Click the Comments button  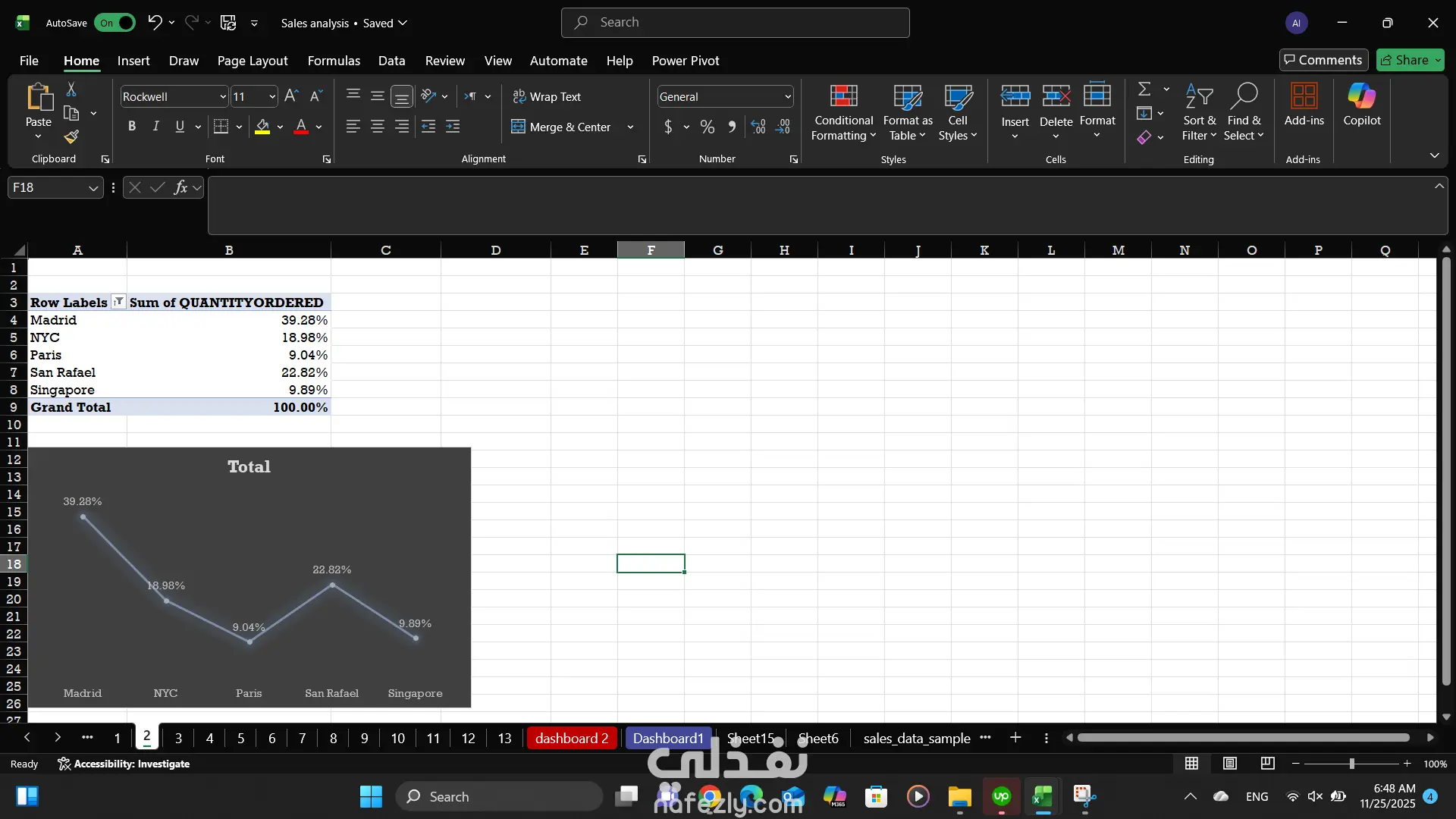(1323, 60)
